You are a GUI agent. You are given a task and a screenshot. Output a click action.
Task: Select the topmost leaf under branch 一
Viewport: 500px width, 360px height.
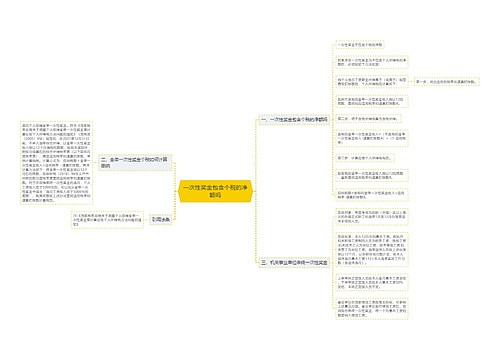coord(360,45)
